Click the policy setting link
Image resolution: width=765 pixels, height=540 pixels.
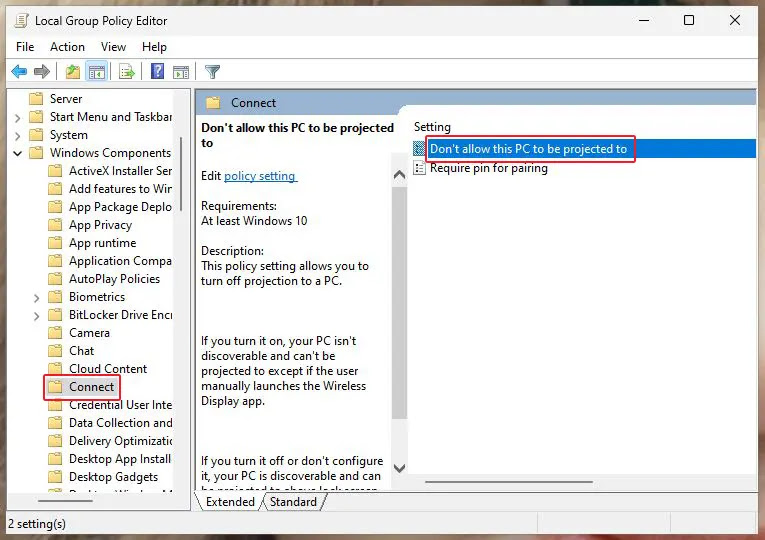260,176
